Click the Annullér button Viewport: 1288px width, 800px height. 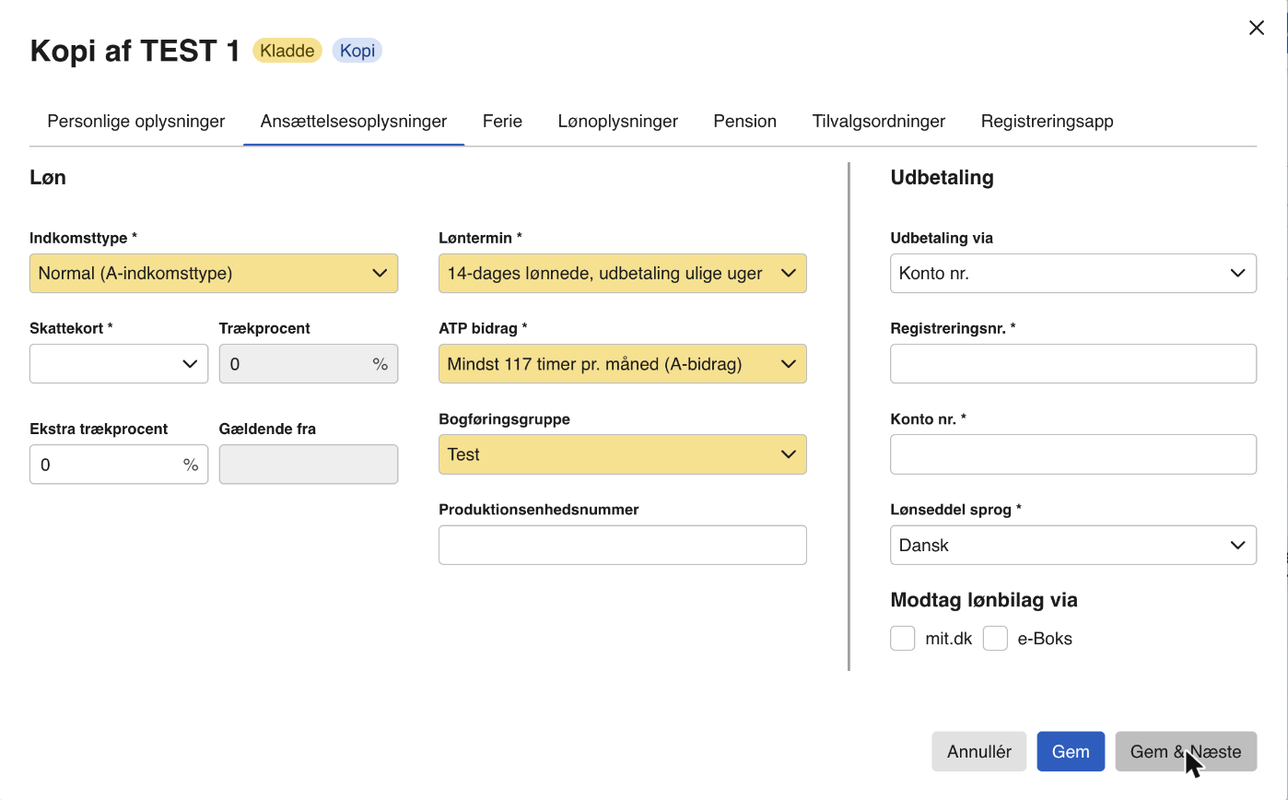coord(979,751)
